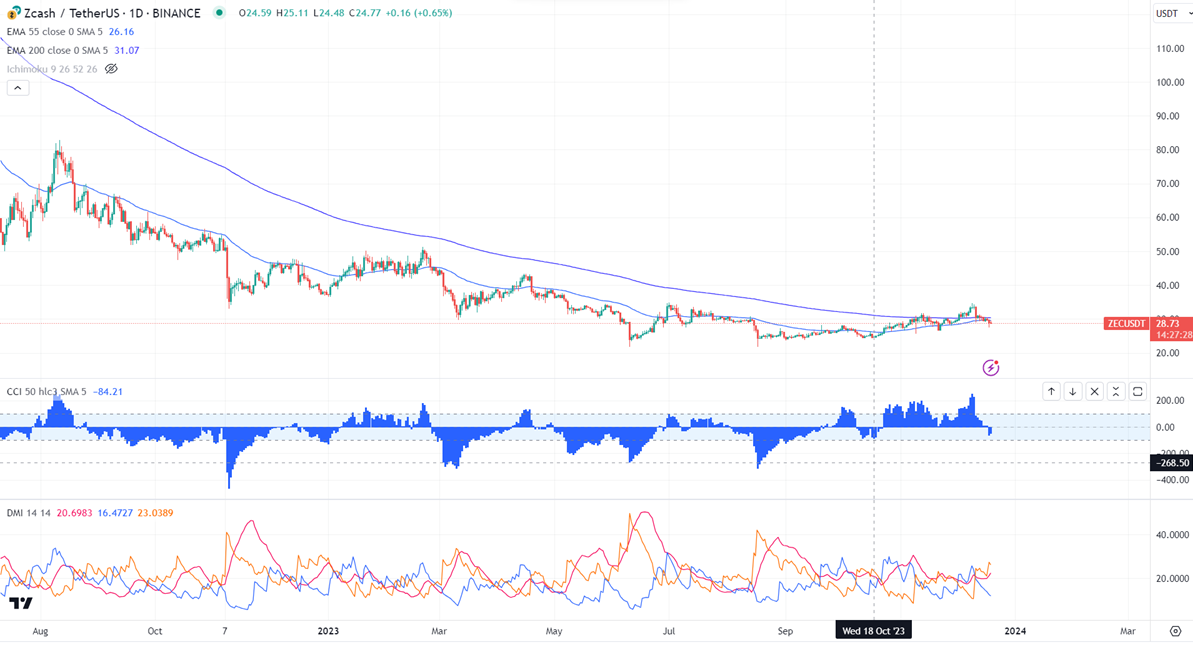Collapse the CCI pane
1193x645 pixels.
coord(1115,392)
